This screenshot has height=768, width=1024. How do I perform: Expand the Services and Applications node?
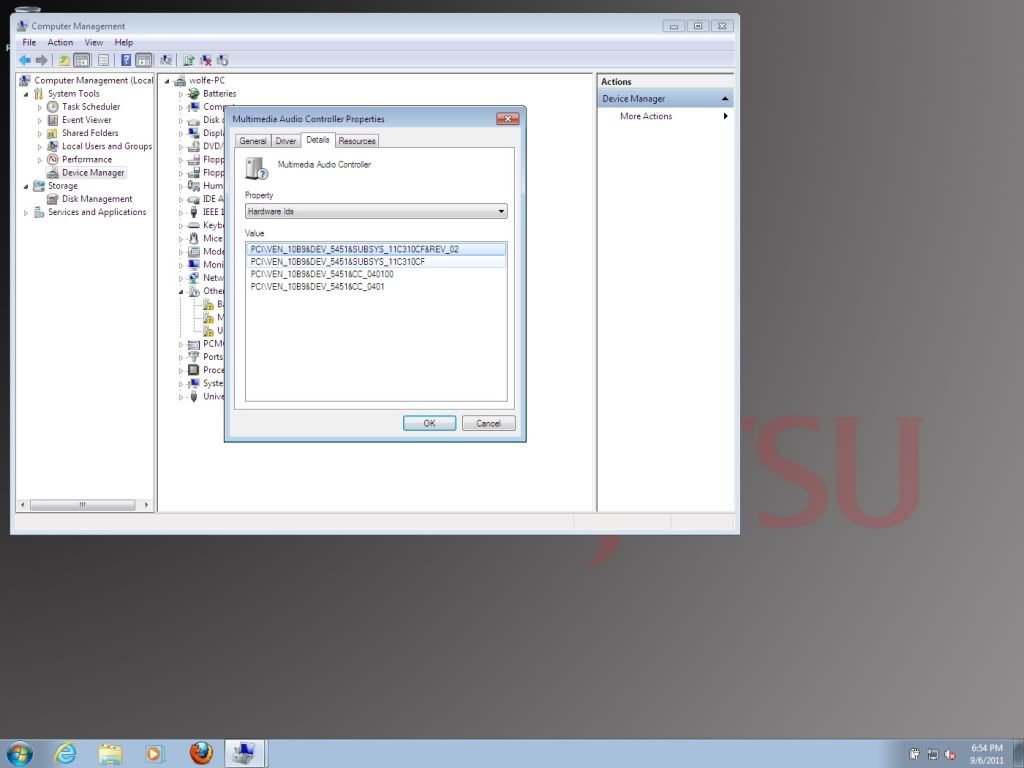click(27, 212)
